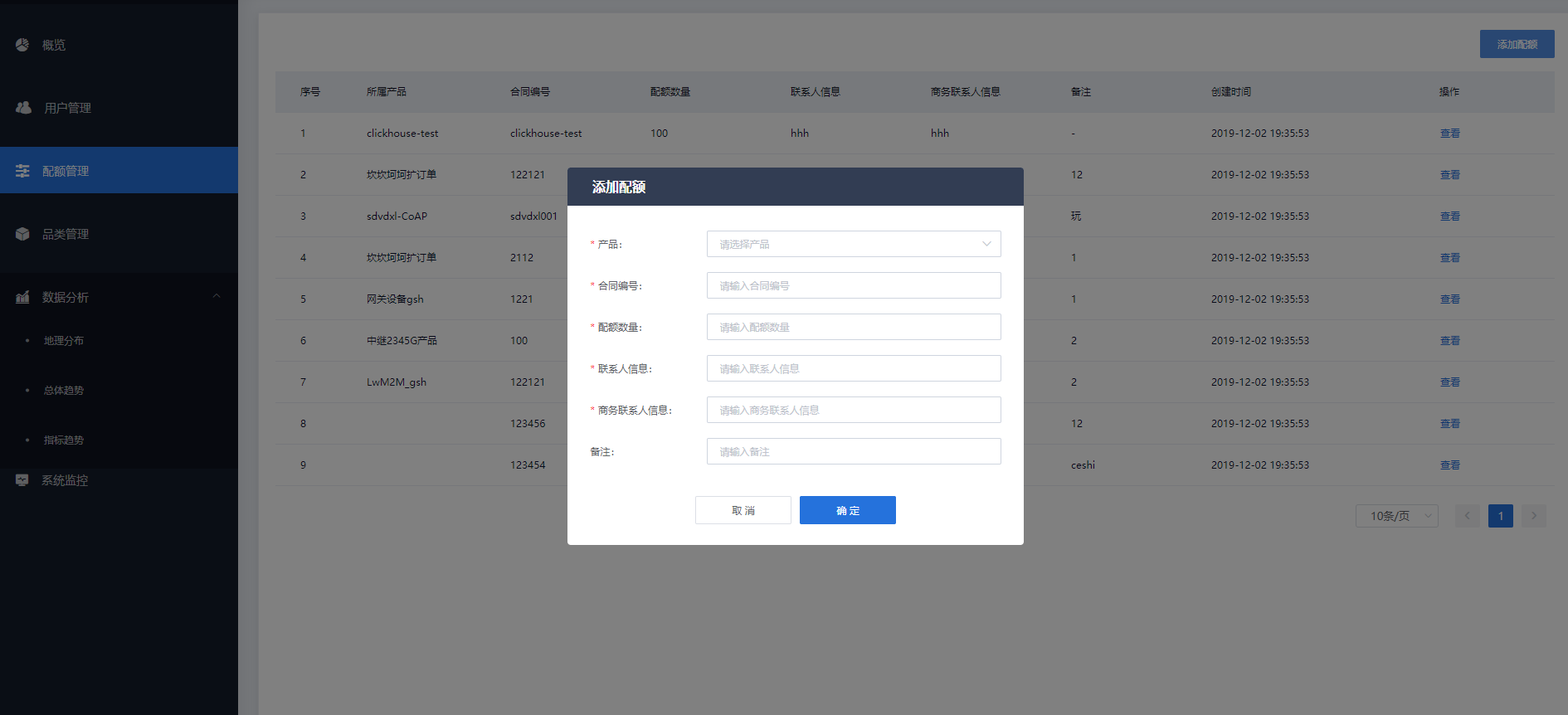
Task: Collapse the 数据分析 submenu chevron
Action: coord(217,296)
